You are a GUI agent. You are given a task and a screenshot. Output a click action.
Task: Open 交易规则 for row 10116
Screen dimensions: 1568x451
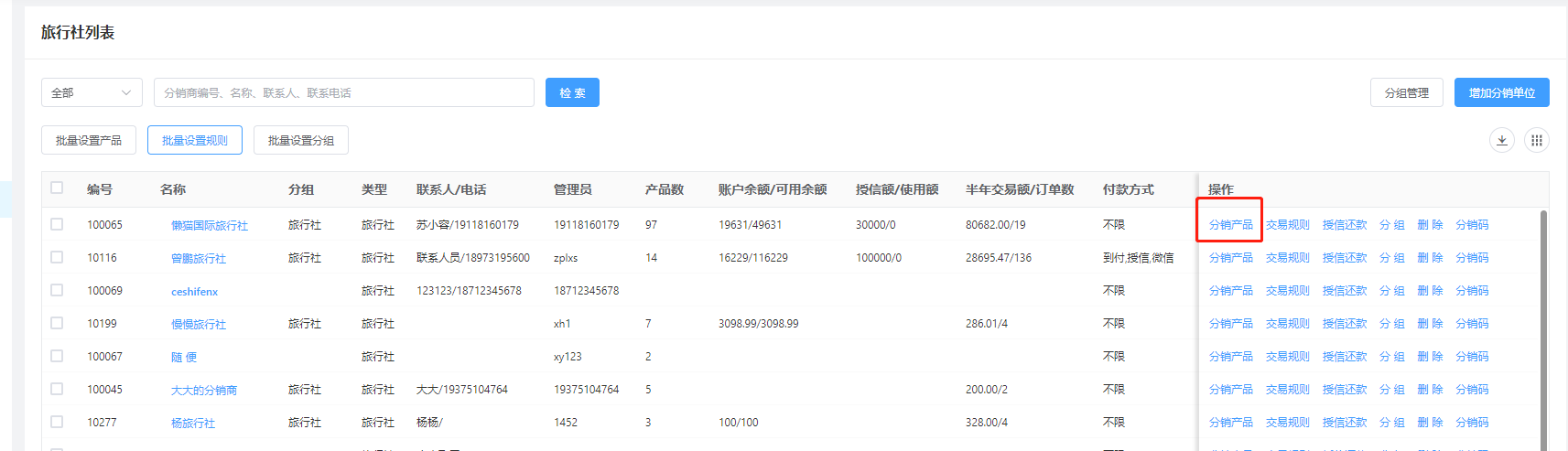[x=1287, y=258]
